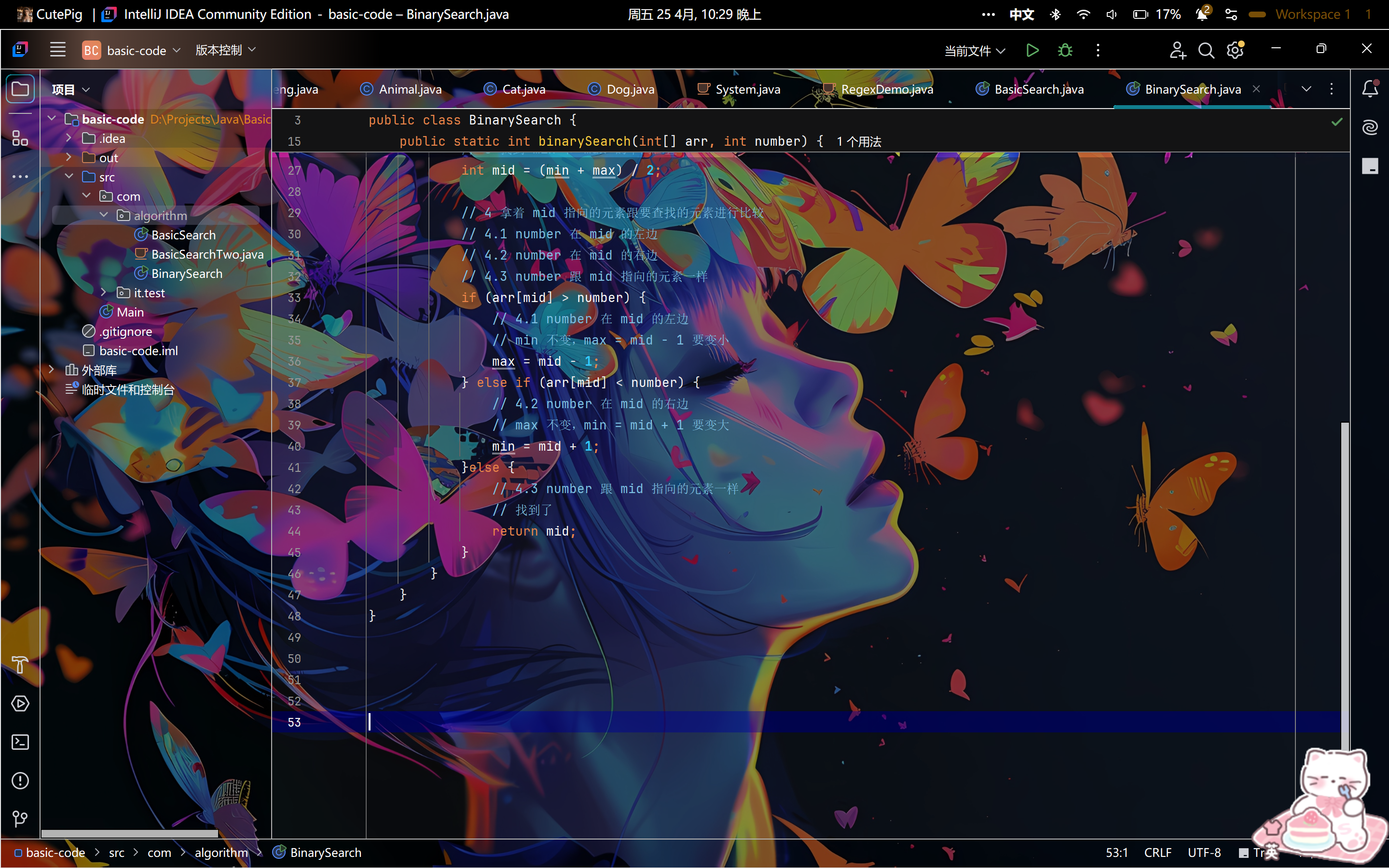This screenshot has height=868, width=1389.
Task: Open Code With Me collaboration icon
Action: [1177, 51]
